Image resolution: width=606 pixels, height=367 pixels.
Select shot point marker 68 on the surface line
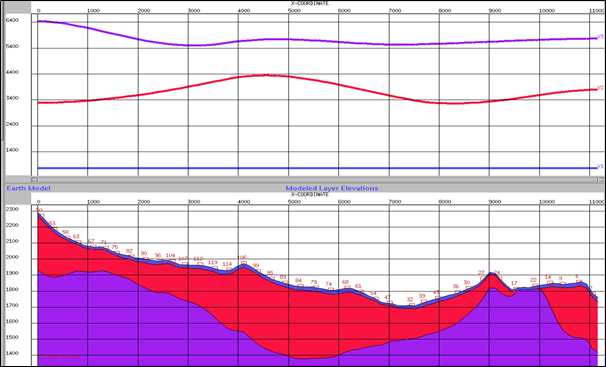click(x=347, y=288)
